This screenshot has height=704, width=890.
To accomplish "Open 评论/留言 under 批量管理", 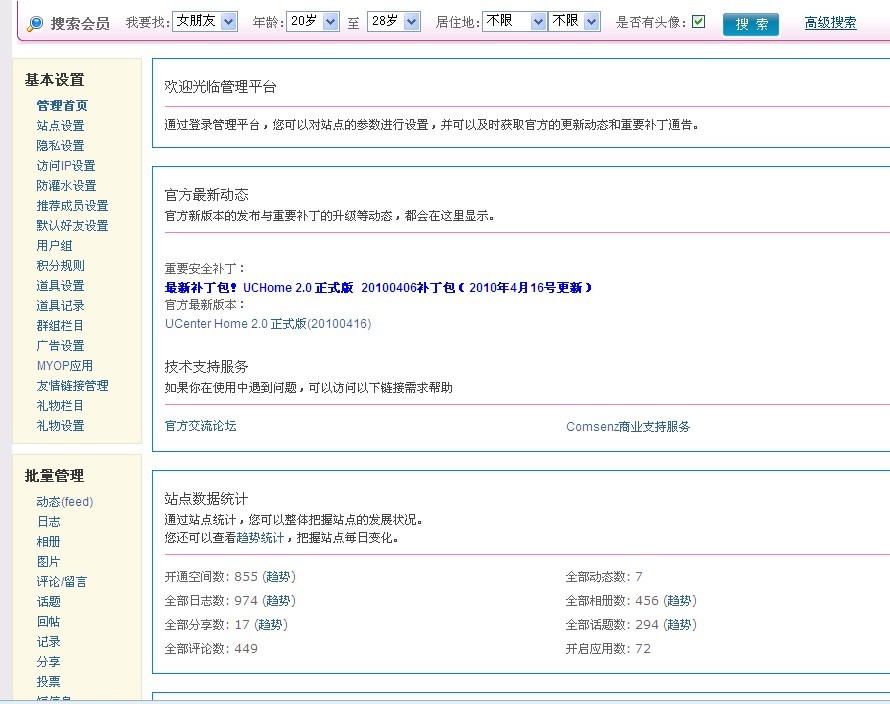I will click(x=62, y=581).
